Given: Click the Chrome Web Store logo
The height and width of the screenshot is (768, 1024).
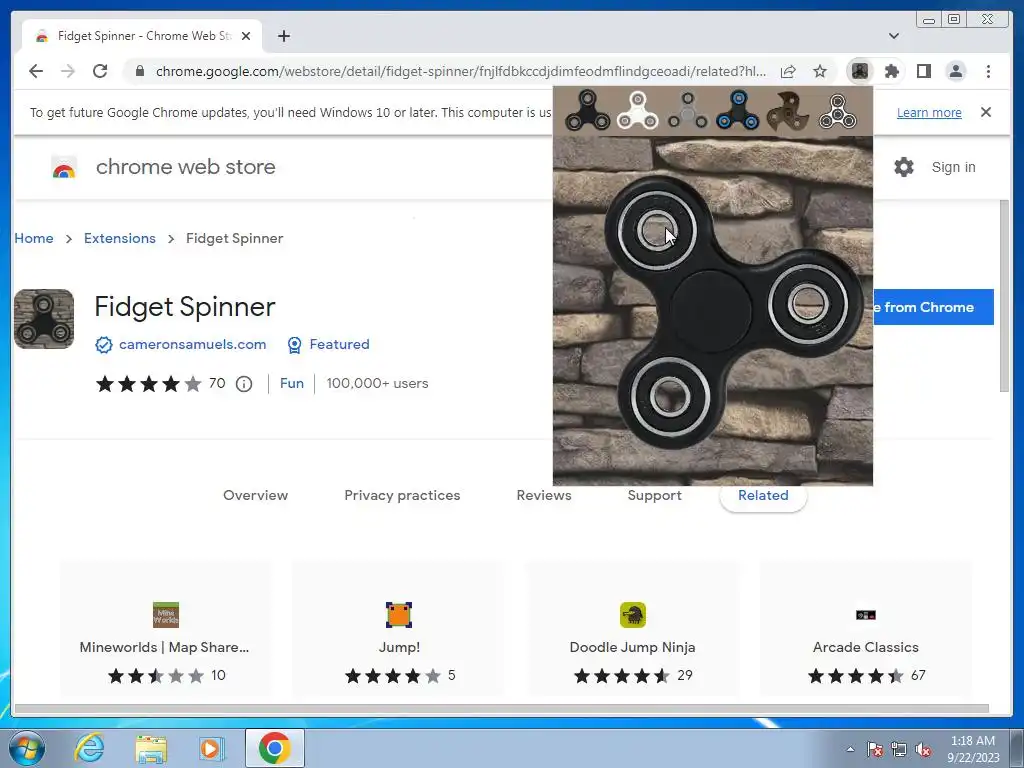Looking at the screenshot, I should coord(64,167).
